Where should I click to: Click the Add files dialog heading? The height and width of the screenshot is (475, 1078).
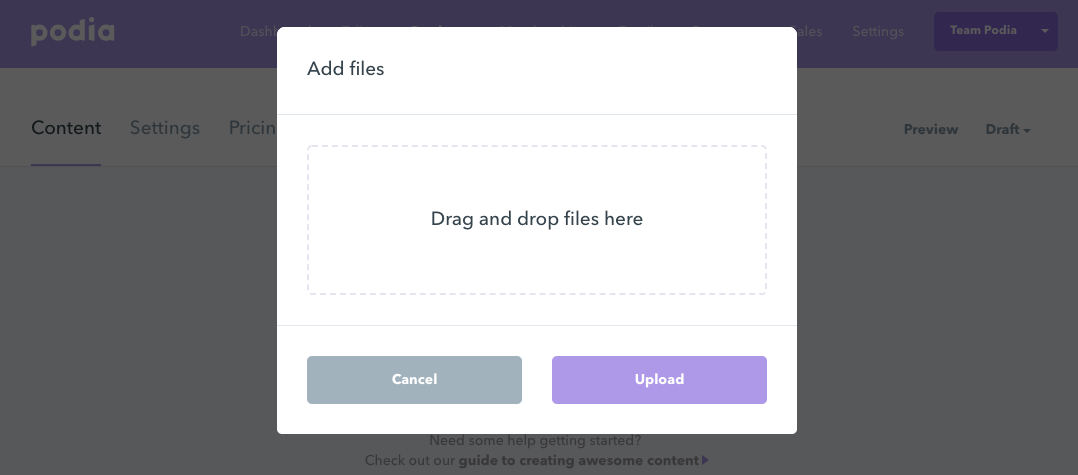pos(345,69)
